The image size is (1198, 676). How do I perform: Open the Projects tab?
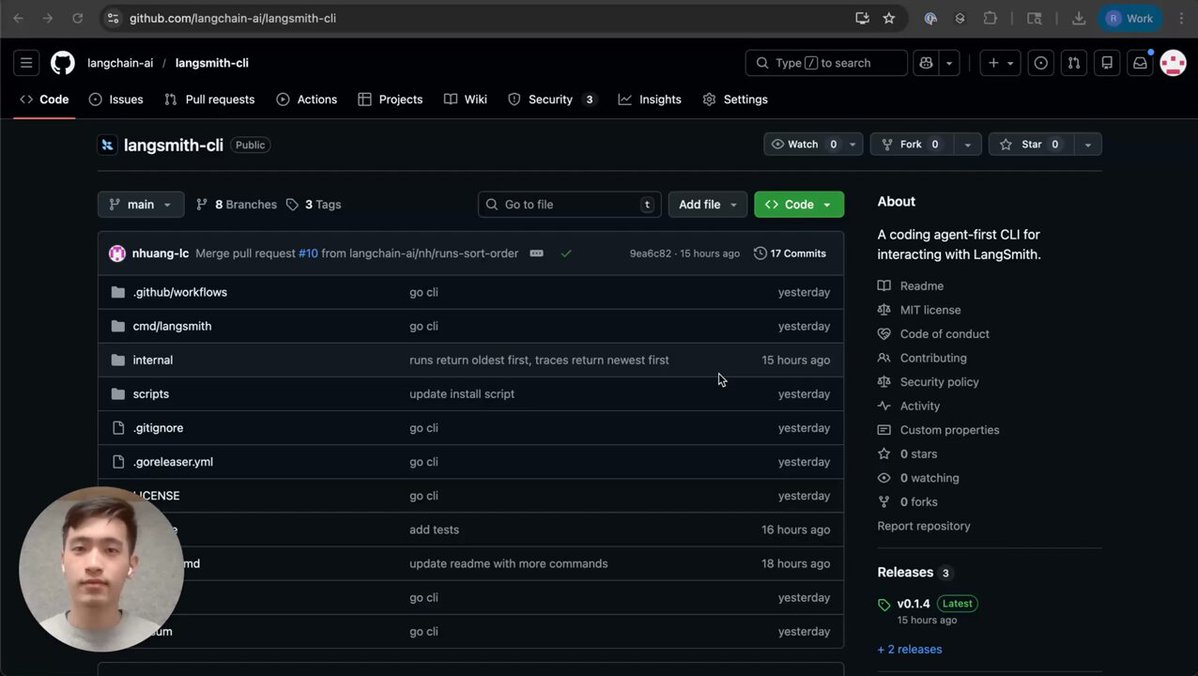pos(390,99)
